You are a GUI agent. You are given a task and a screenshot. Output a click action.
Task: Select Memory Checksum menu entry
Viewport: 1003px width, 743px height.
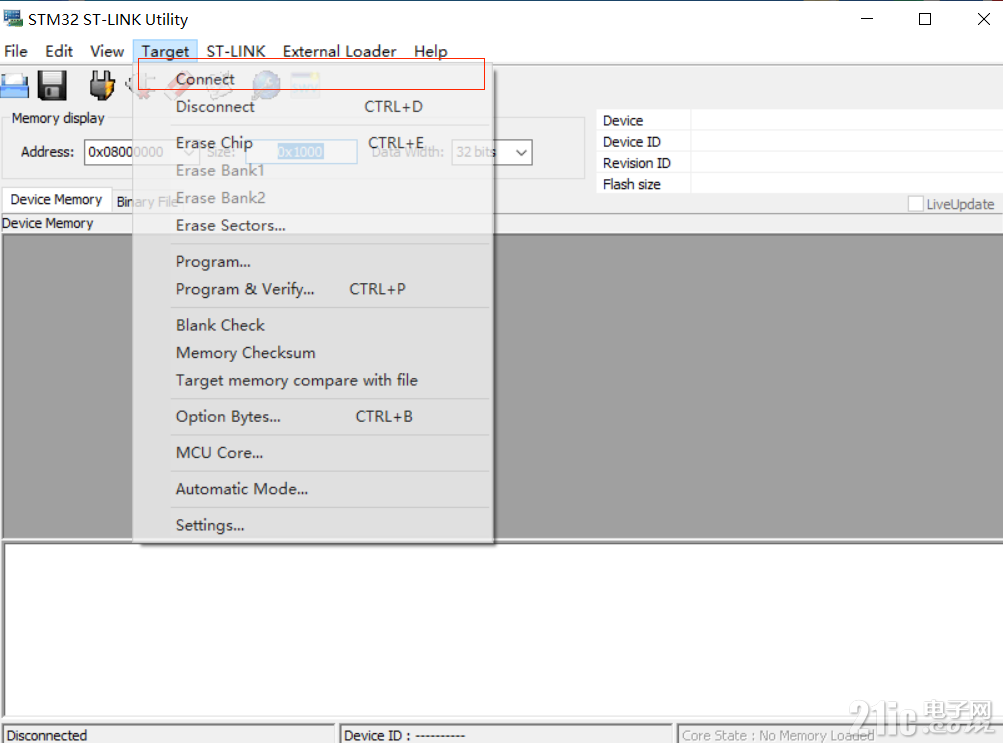click(x=313, y=352)
